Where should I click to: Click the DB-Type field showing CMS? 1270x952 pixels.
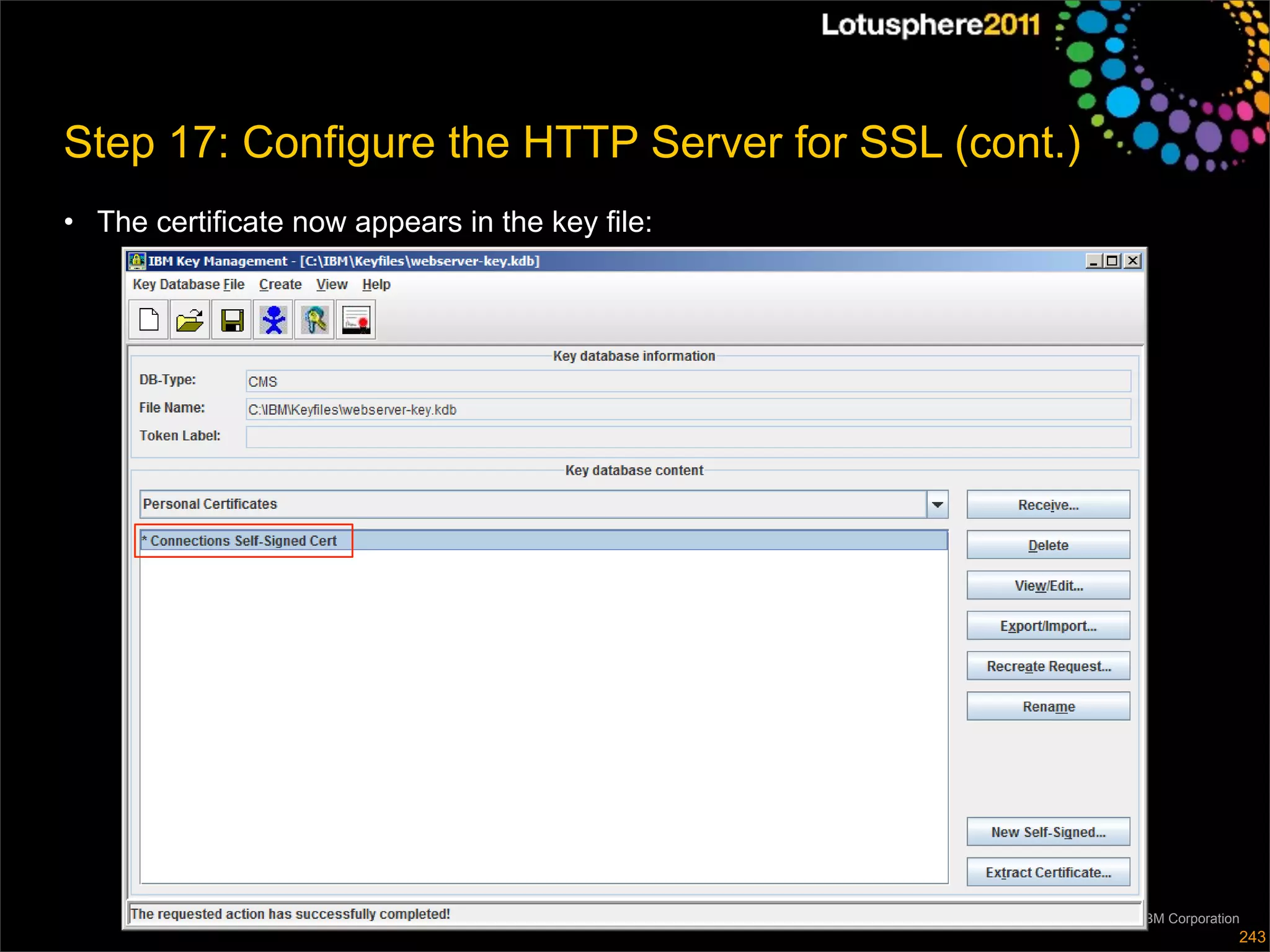(x=688, y=381)
